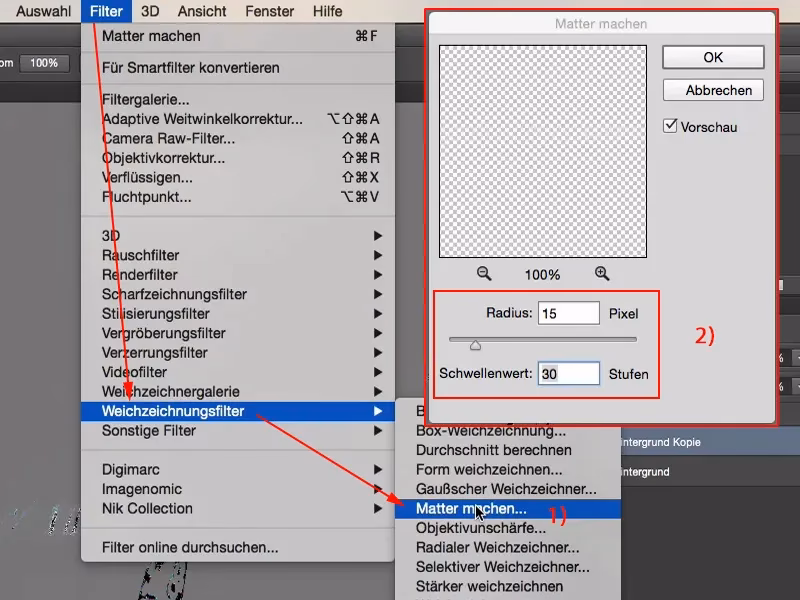Screen dimensions: 800x600
Task: Click the Schwellenwert input field
Action: [x=568, y=374]
